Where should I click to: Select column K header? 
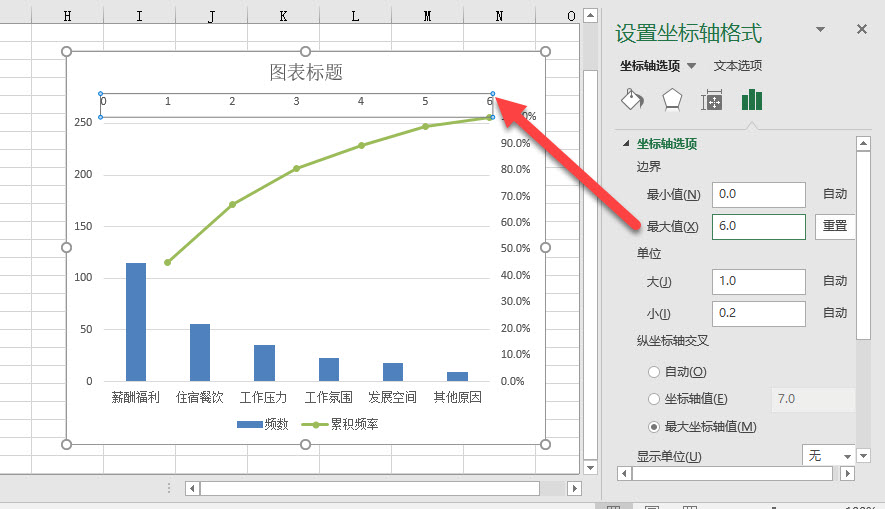[x=283, y=16]
